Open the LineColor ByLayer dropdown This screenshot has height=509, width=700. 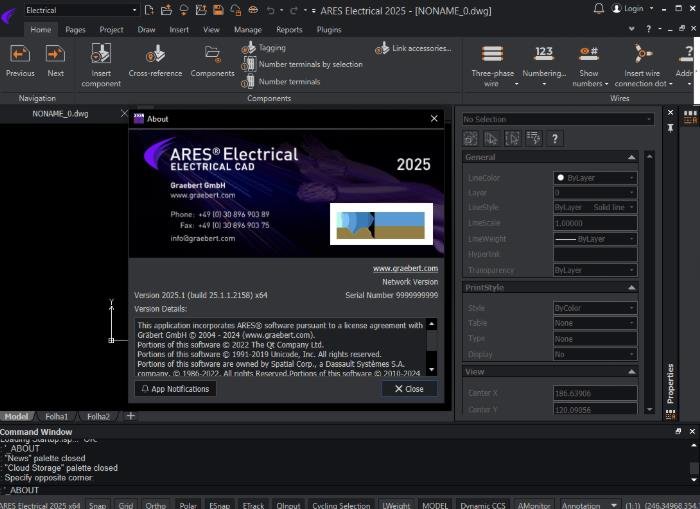595,178
